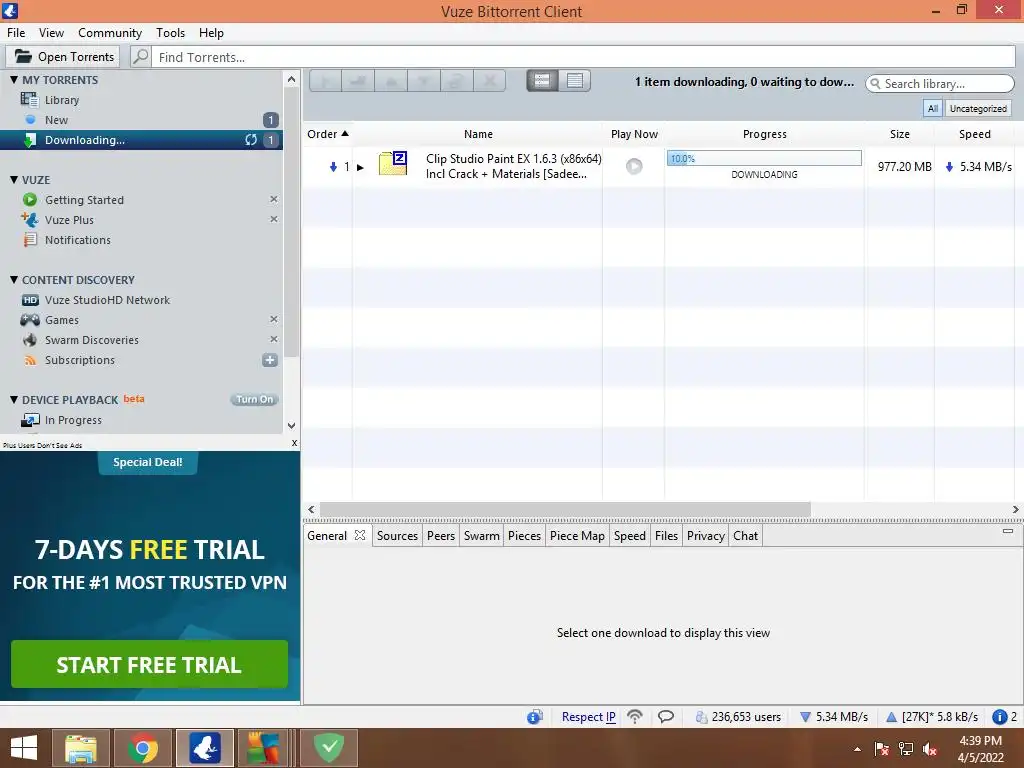Click the magnifier icon beside Find Torrents
The image size is (1024, 768).
140,57
